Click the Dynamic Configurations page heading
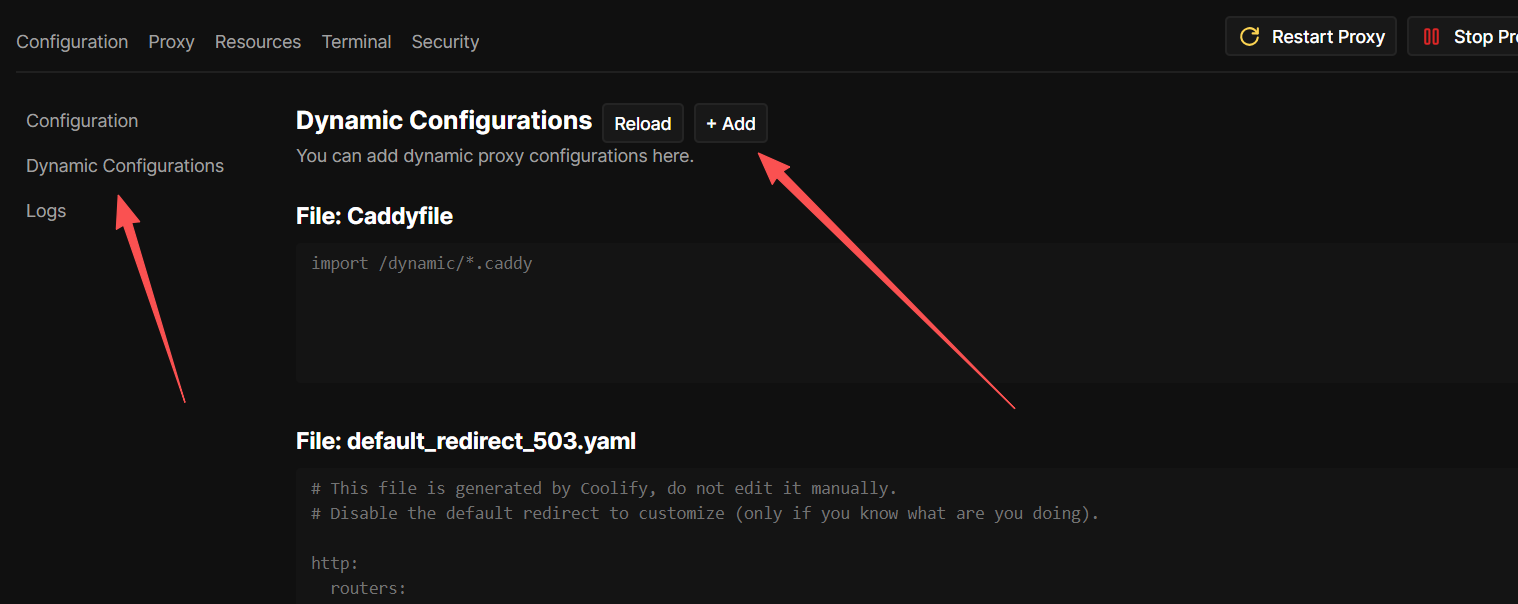 click(444, 121)
